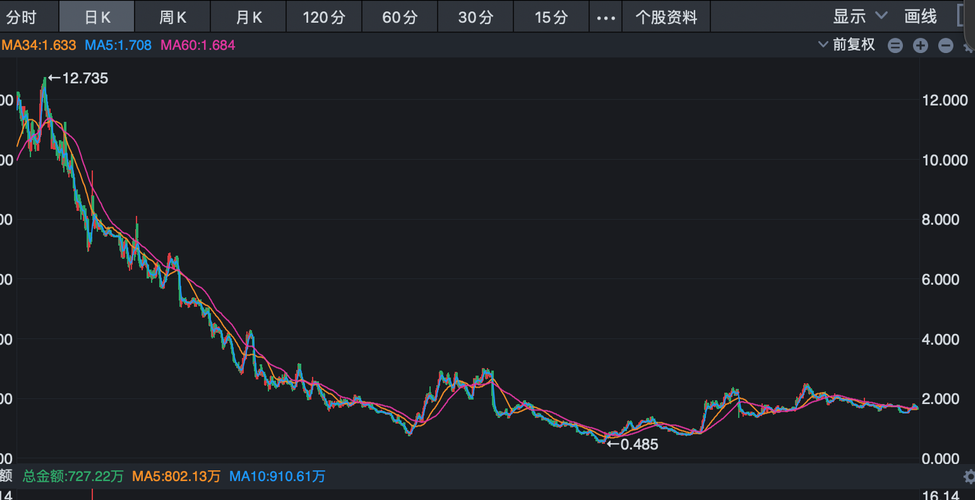This screenshot has height=500, width=975.
Task: Zoom in chart with plus icon
Action: 920,45
